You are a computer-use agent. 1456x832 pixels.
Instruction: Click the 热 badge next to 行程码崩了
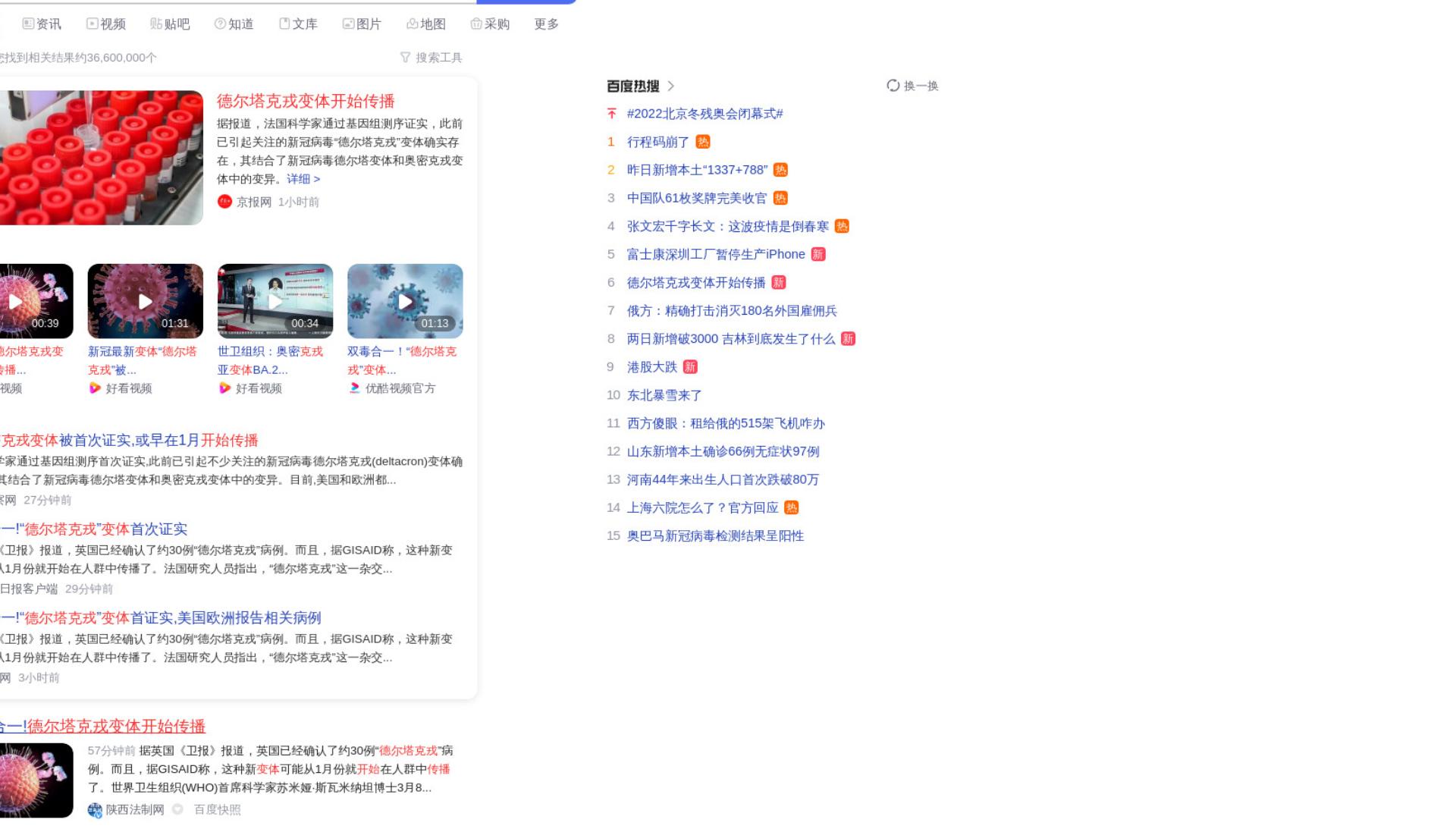(x=703, y=142)
